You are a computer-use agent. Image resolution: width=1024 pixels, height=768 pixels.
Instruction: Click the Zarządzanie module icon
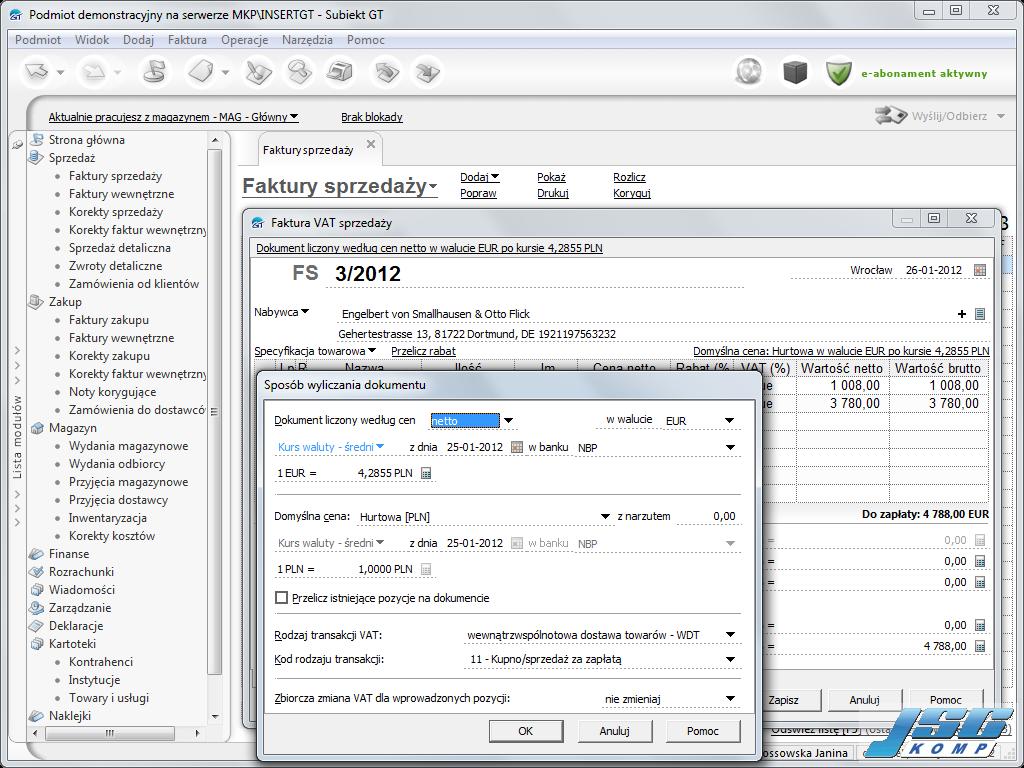coord(36,607)
